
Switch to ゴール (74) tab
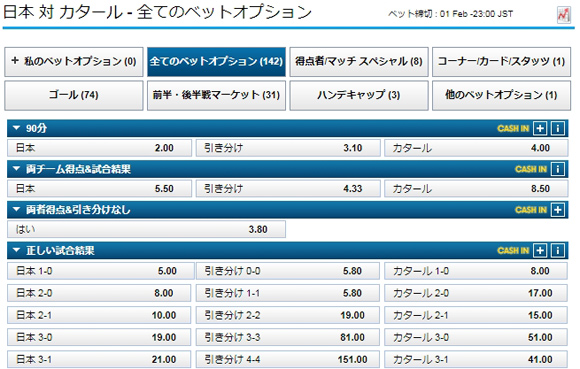(x=74, y=95)
